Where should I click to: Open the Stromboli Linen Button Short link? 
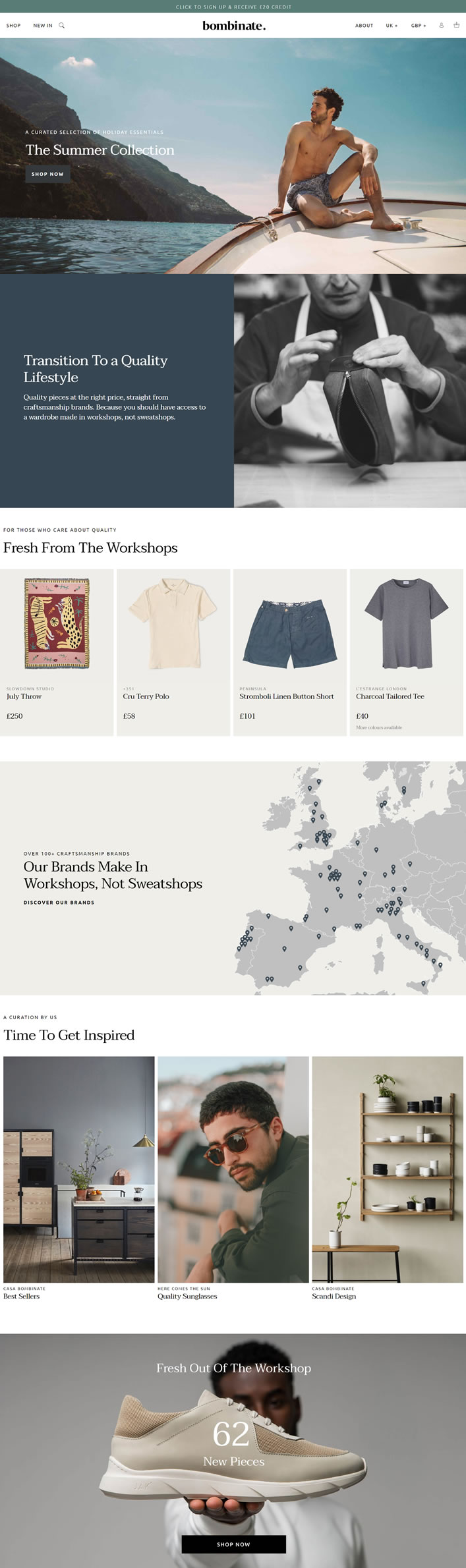[x=287, y=696]
